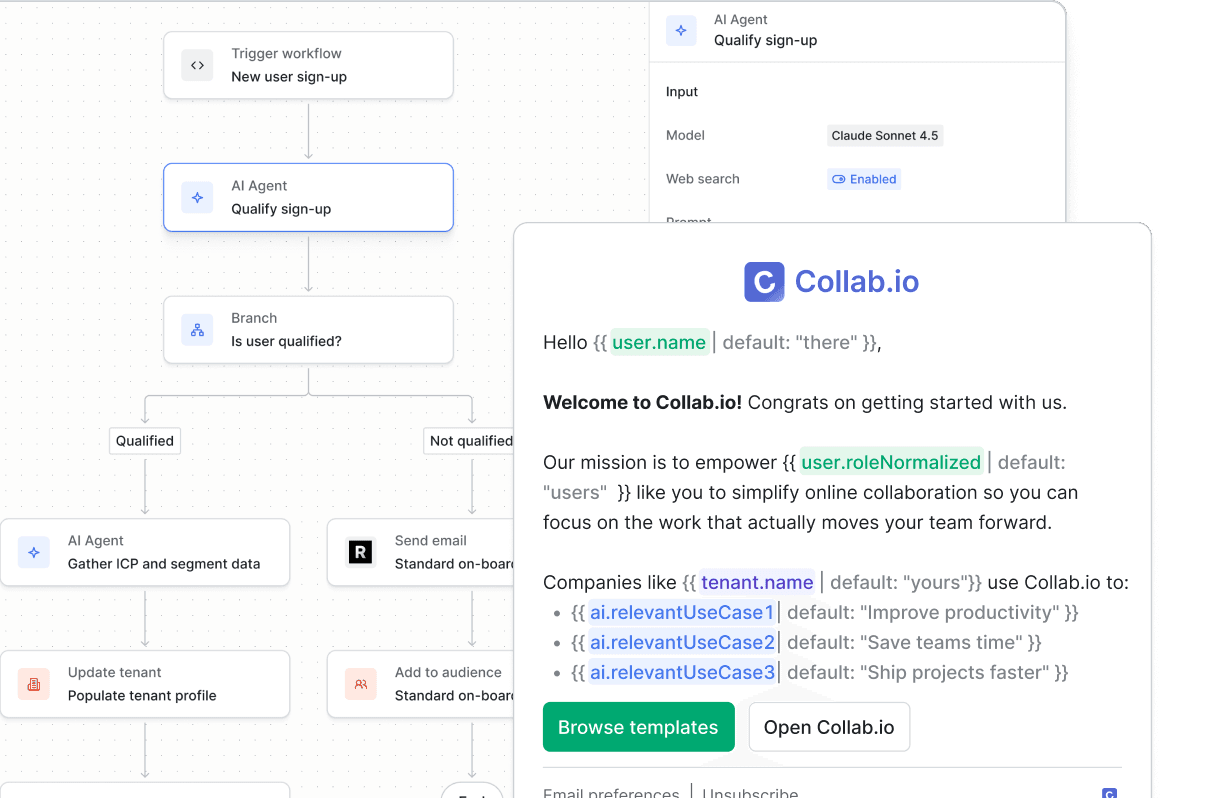Image resolution: width=1216 pixels, height=798 pixels.
Task: Select the Trigger workflow New user sign-up node
Action: pos(308,65)
